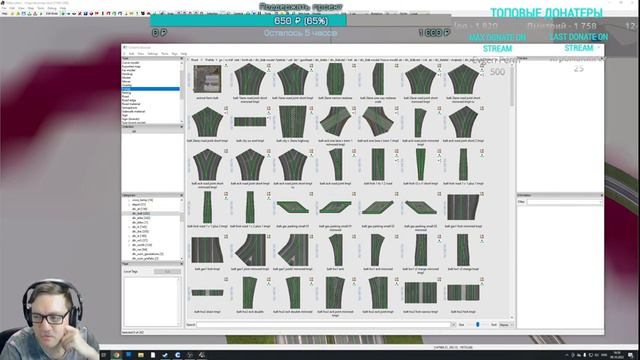
Task: Collapse the Categories panel header button
Action: pyautogui.click(x=182, y=196)
